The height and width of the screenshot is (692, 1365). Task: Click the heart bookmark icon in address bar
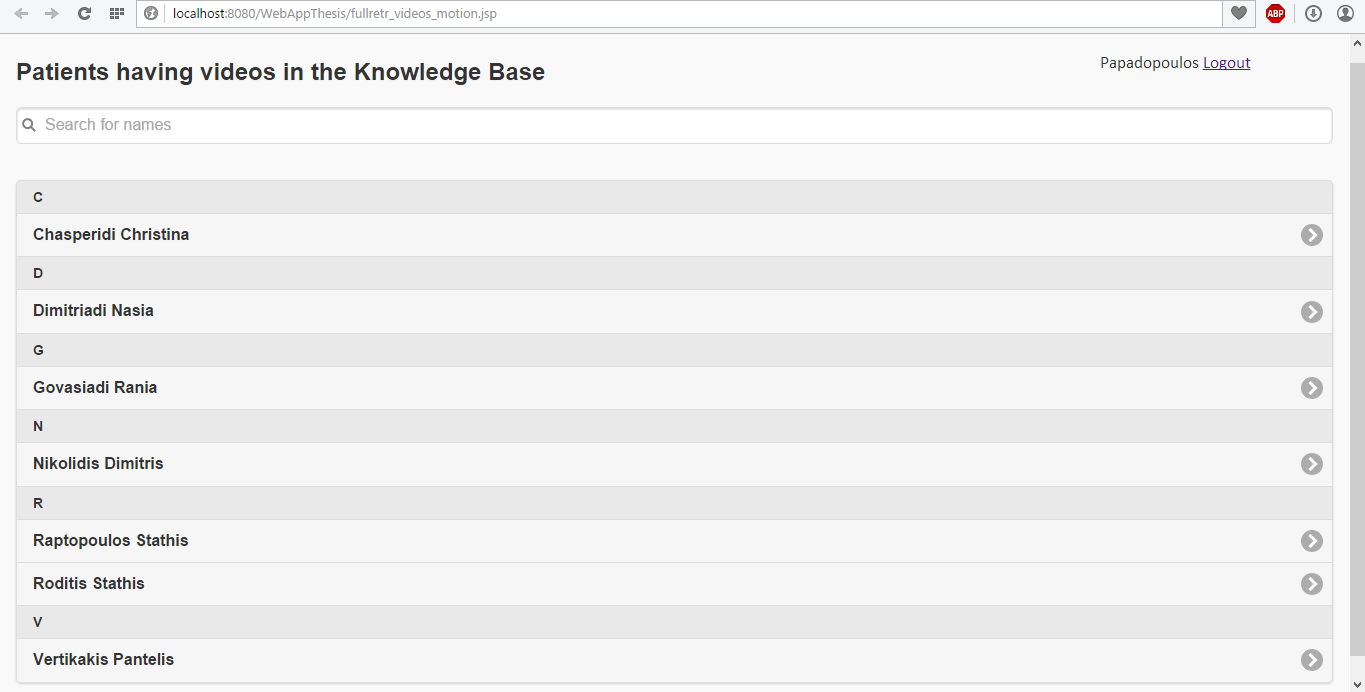coord(1238,13)
